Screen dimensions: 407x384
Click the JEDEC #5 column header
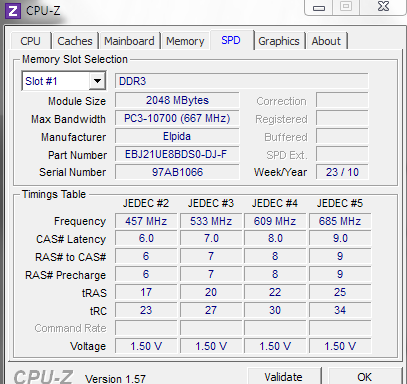[340, 203]
